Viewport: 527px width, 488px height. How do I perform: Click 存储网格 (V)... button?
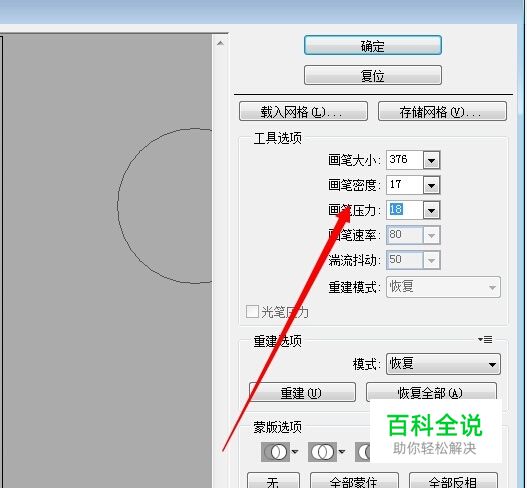(x=442, y=111)
